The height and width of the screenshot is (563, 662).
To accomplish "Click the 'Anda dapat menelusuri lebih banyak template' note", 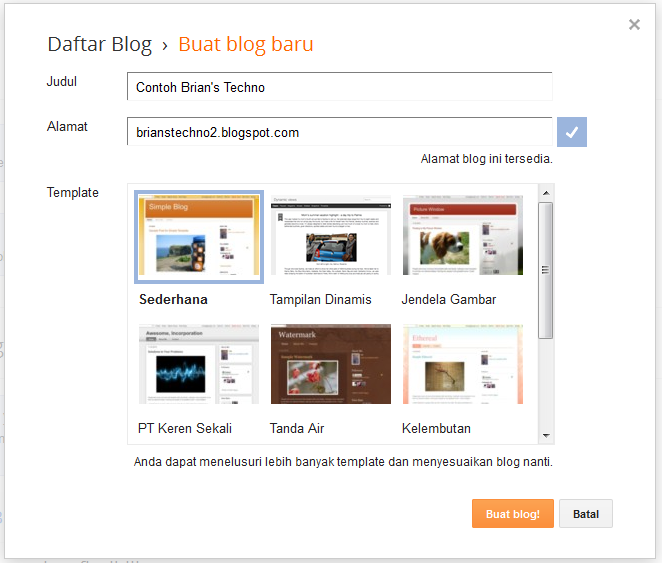I will click(343, 462).
